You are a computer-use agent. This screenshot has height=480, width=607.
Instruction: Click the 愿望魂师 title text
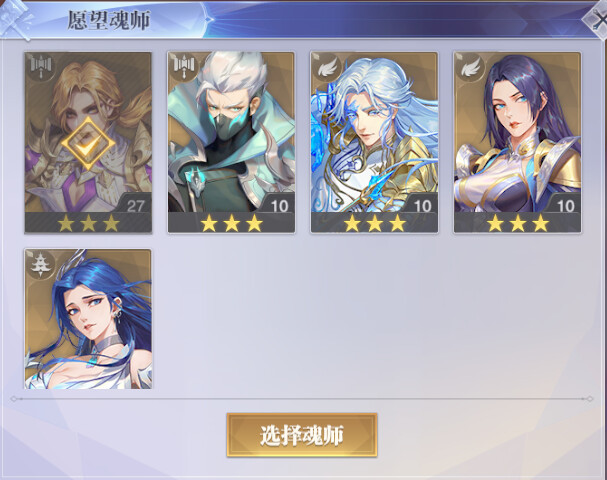[x=109, y=20]
